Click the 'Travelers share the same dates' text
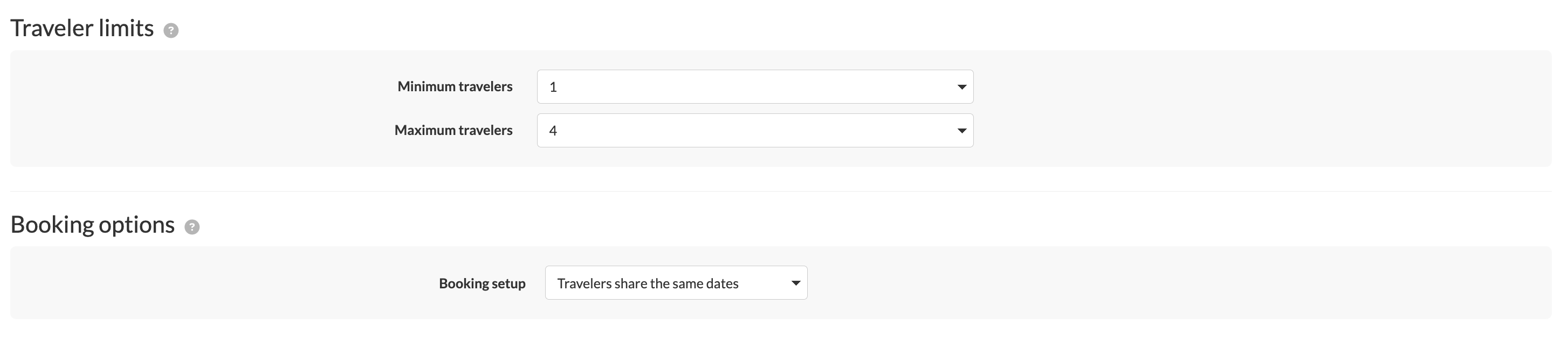The width and height of the screenshot is (1568, 338). pyautogui.click(x=647, y=284)
